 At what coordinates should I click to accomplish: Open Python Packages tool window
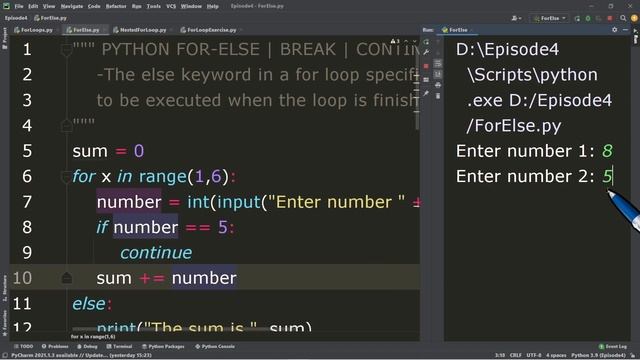coord(163,346)
